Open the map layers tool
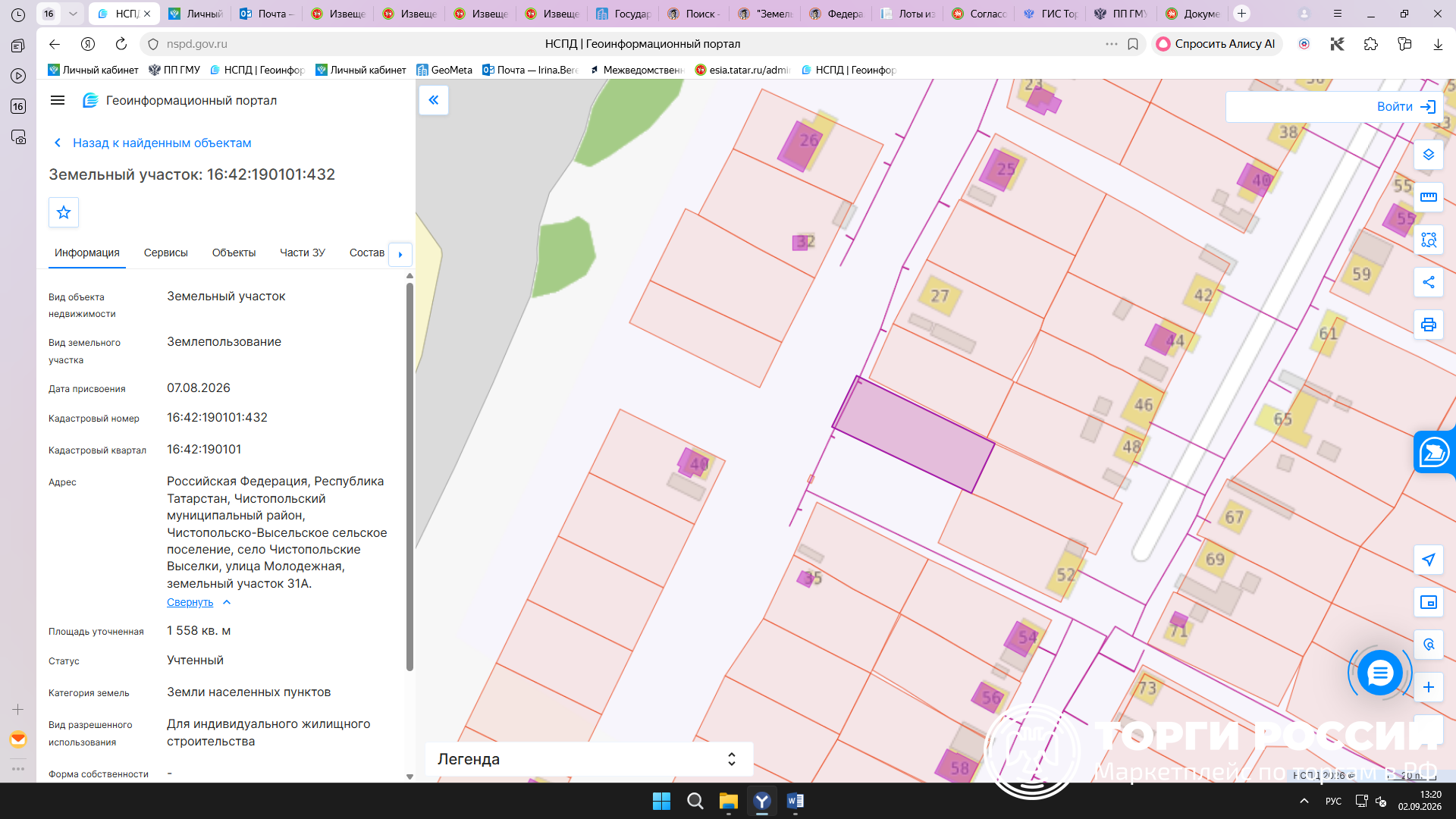This screenshot has height=819, width=1456. pyautogui.click(x=1429, y=155)
